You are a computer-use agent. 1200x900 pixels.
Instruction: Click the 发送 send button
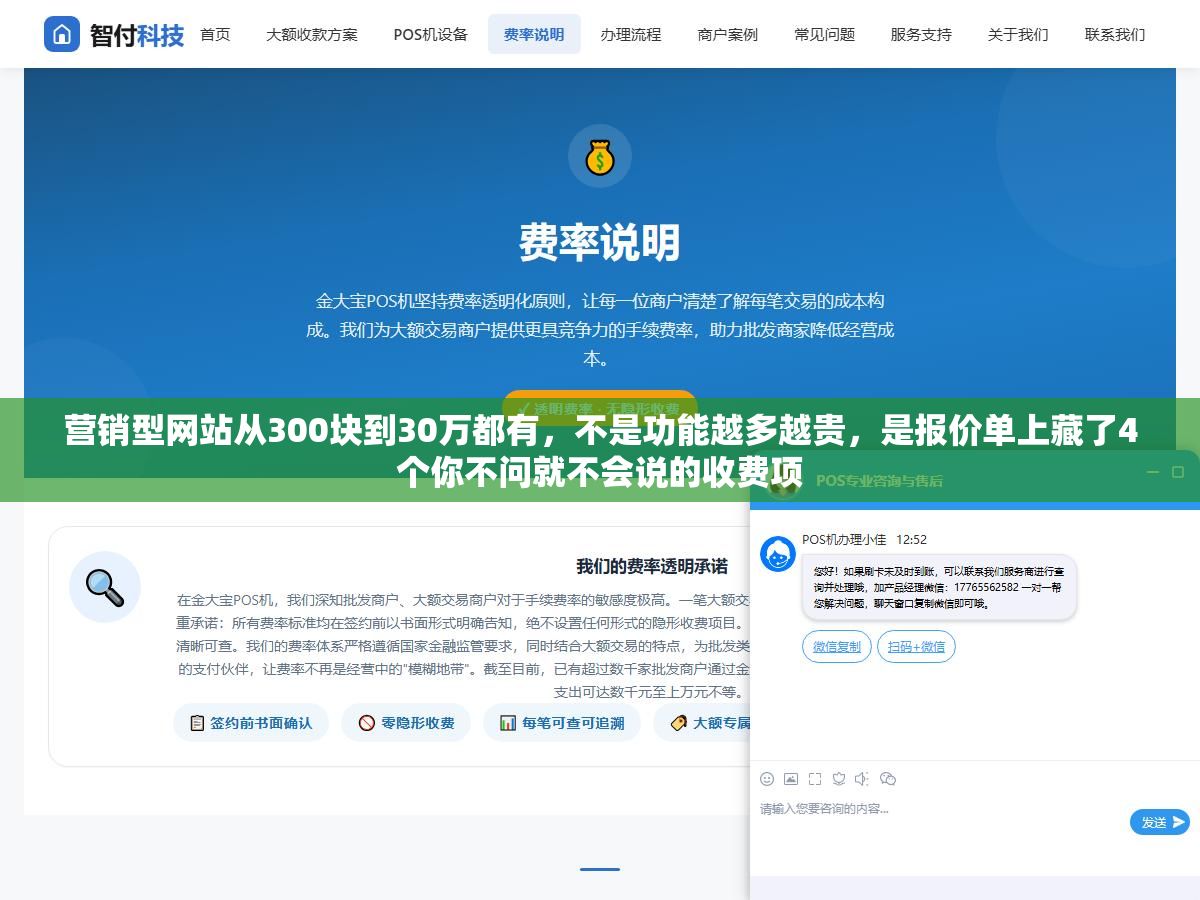tap(1160, 822)
